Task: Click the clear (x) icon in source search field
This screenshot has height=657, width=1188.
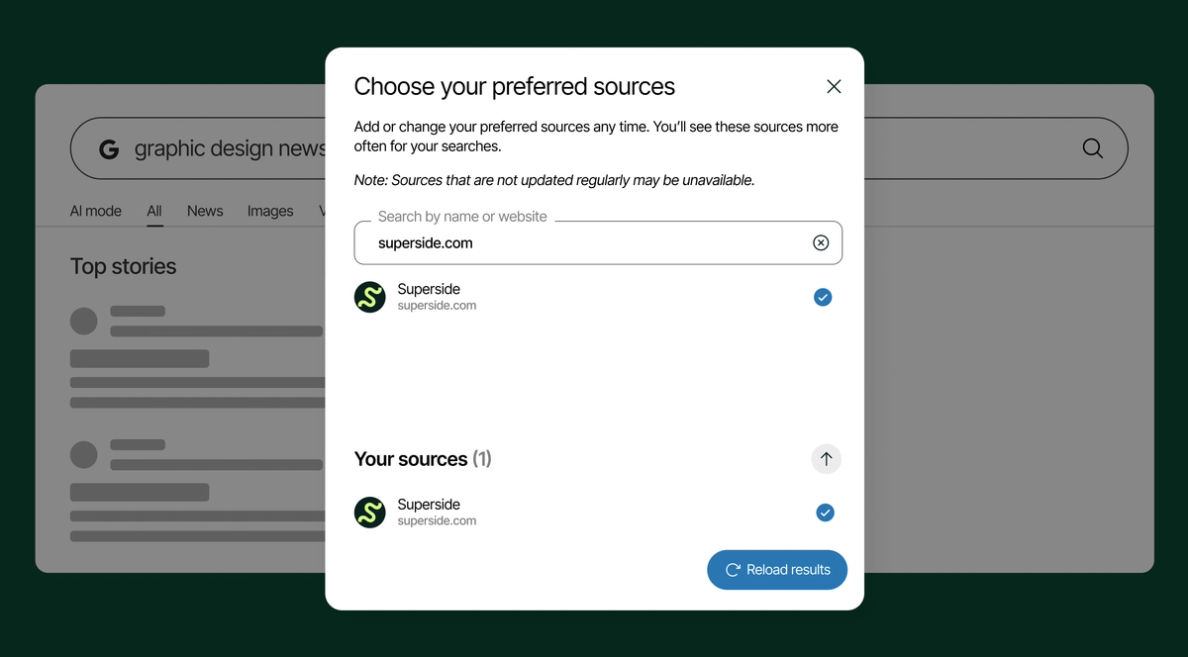Action: coord(820,242)
